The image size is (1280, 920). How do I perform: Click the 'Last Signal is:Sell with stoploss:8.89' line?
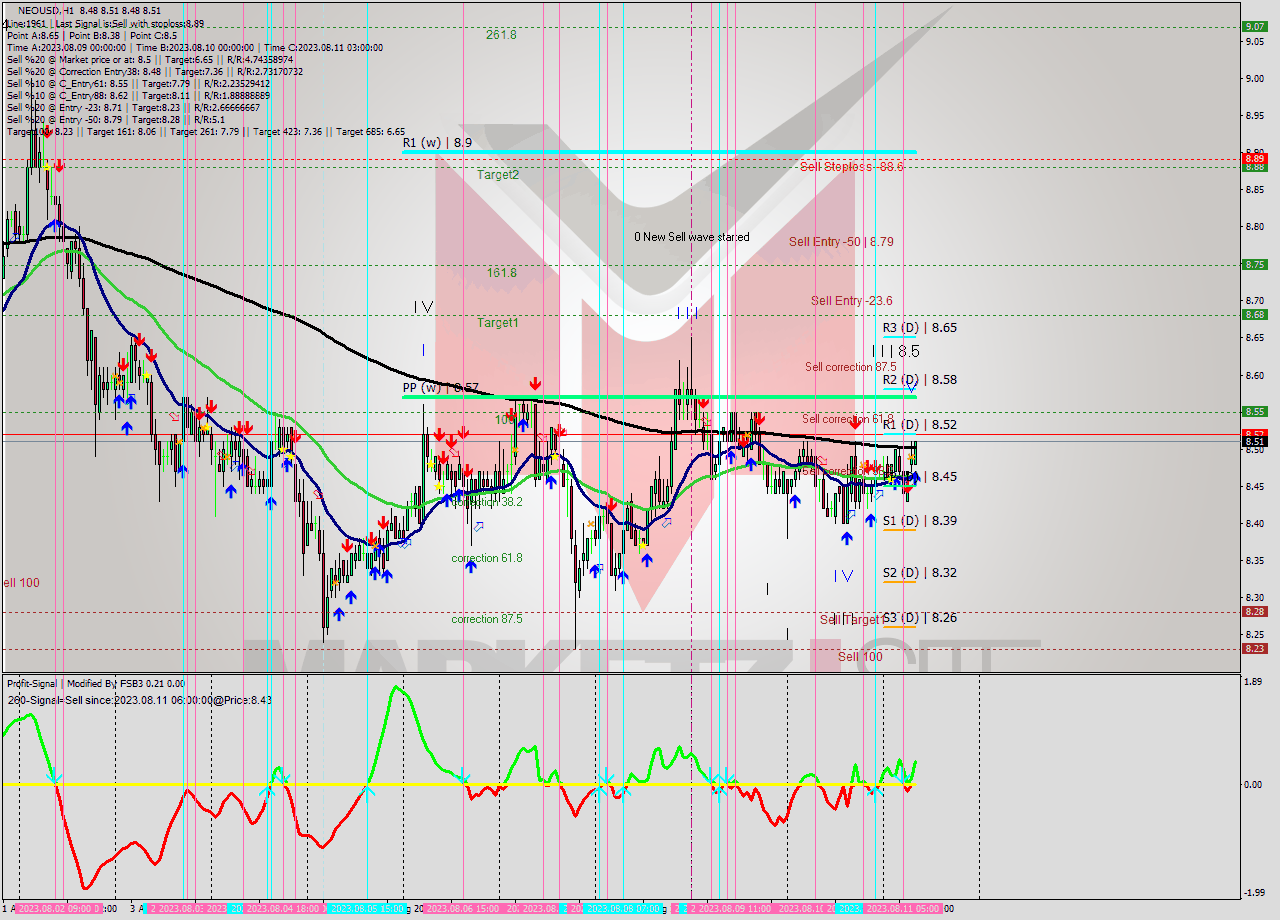pos(129,23)
